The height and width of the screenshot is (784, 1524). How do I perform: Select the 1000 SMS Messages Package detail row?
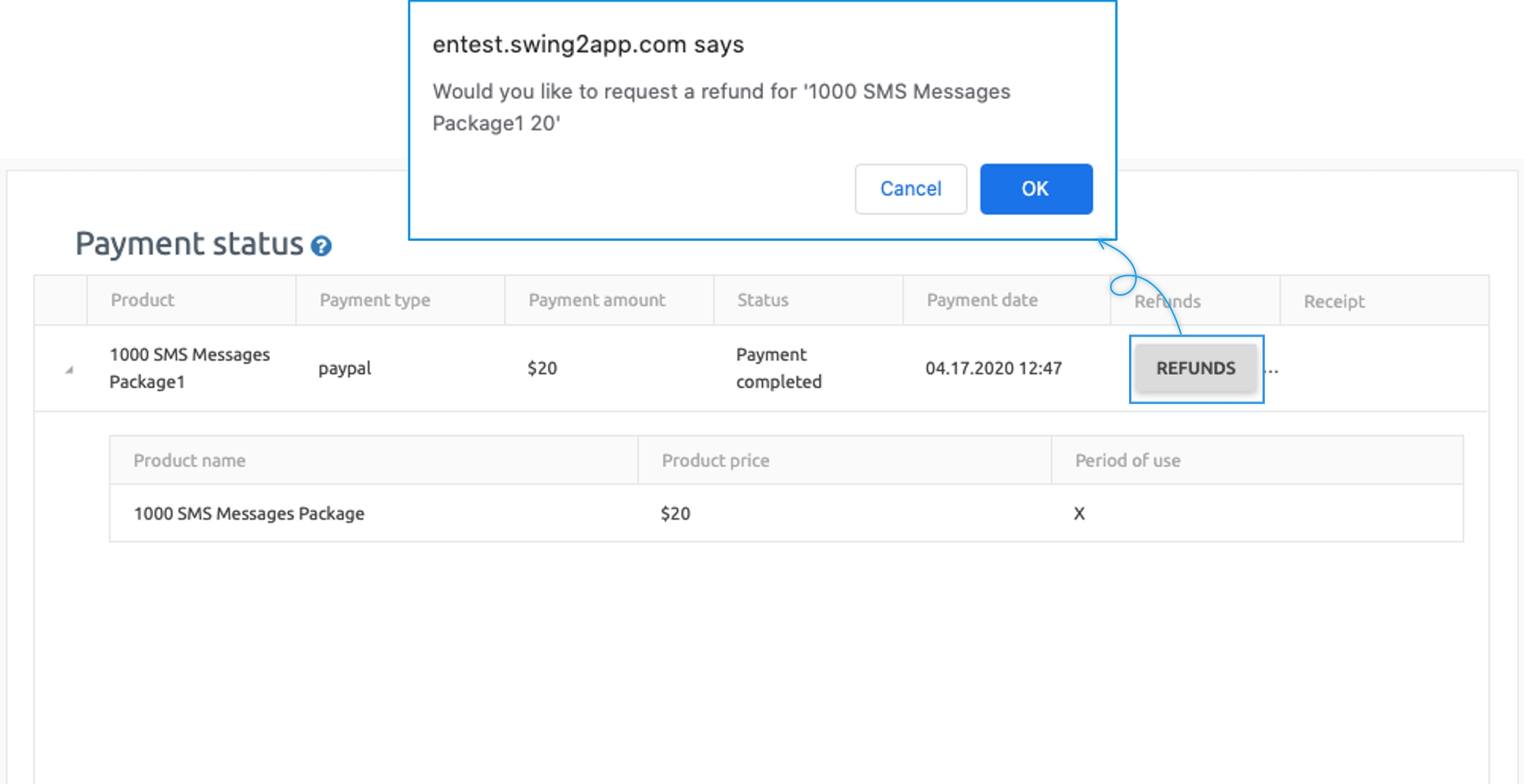click(786, 514)
